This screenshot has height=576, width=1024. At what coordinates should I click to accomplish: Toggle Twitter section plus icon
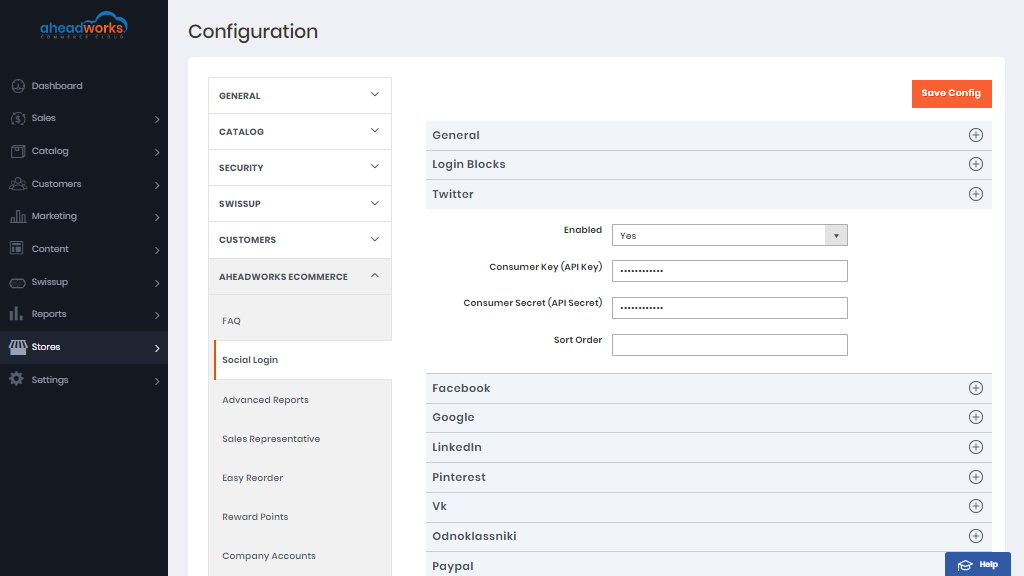tap(976, 194)
